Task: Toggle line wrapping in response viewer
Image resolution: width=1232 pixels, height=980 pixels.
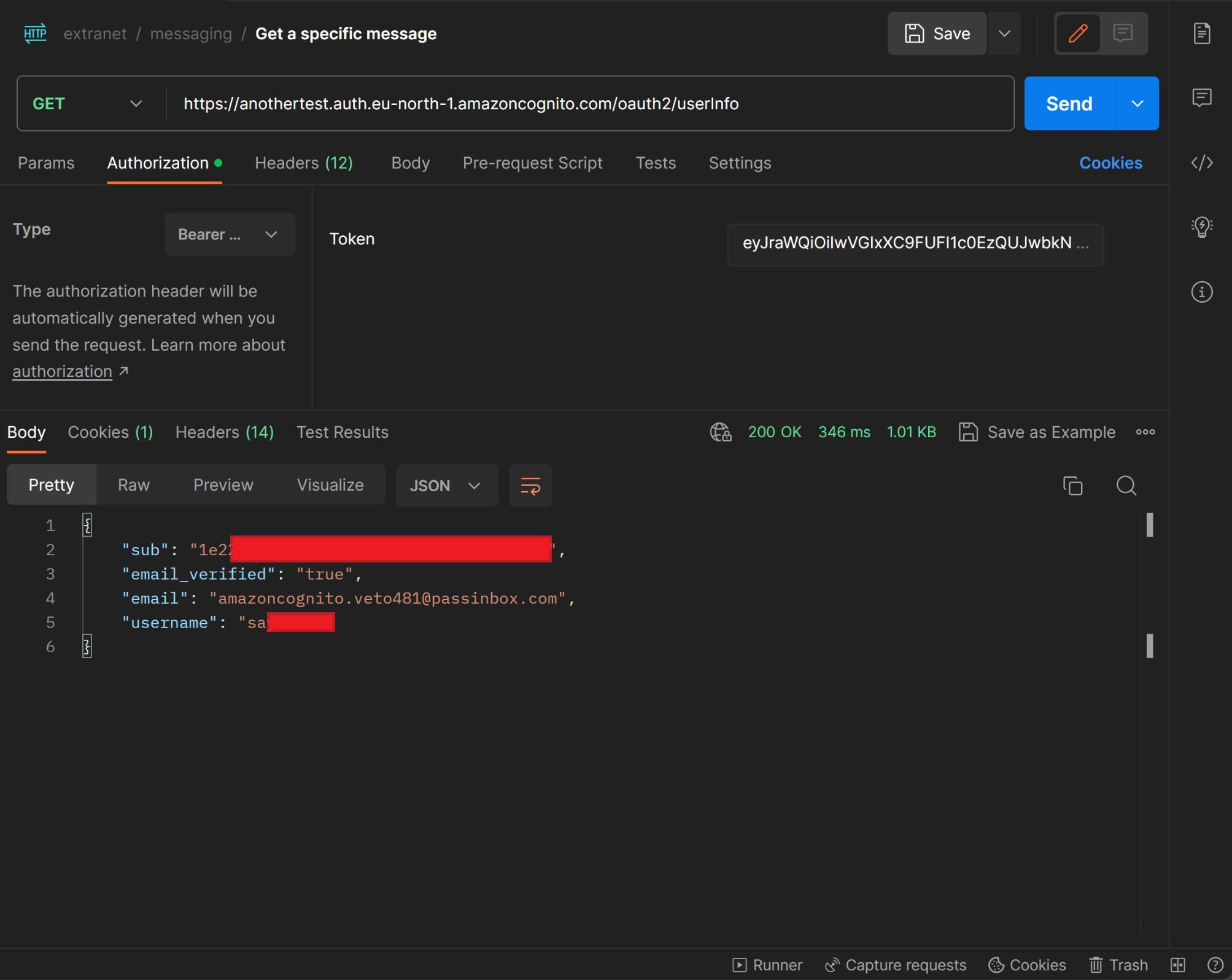Action: click(x=530, y=486)
